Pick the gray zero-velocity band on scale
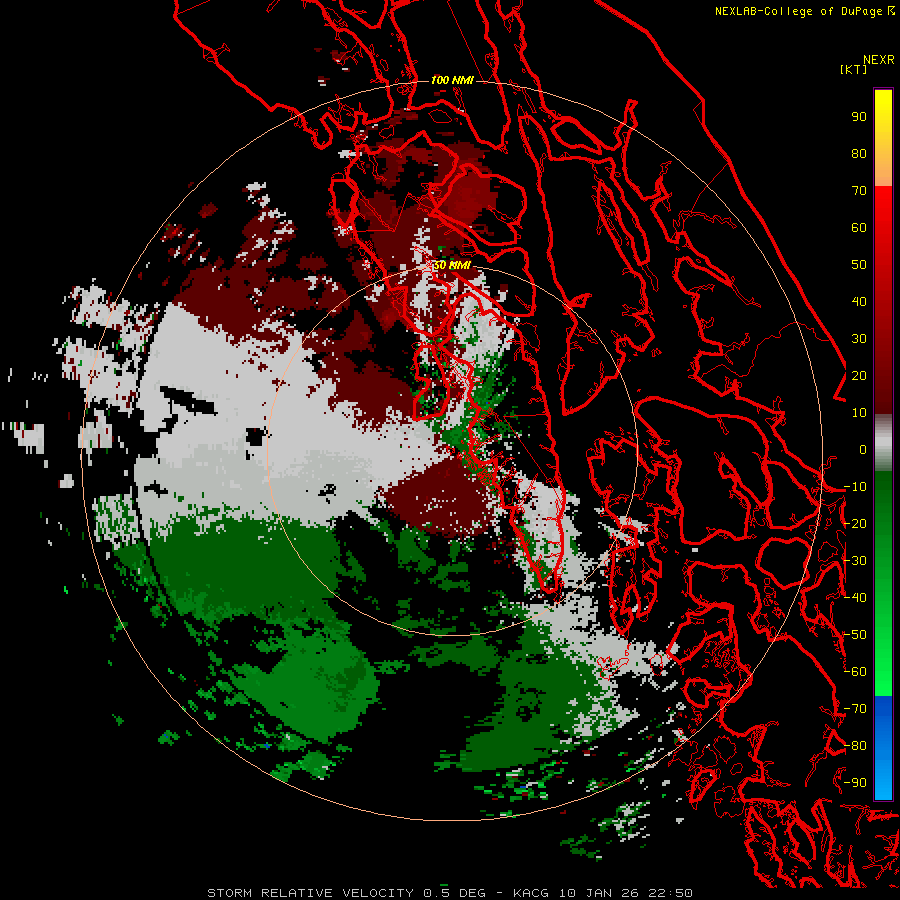 883,443
